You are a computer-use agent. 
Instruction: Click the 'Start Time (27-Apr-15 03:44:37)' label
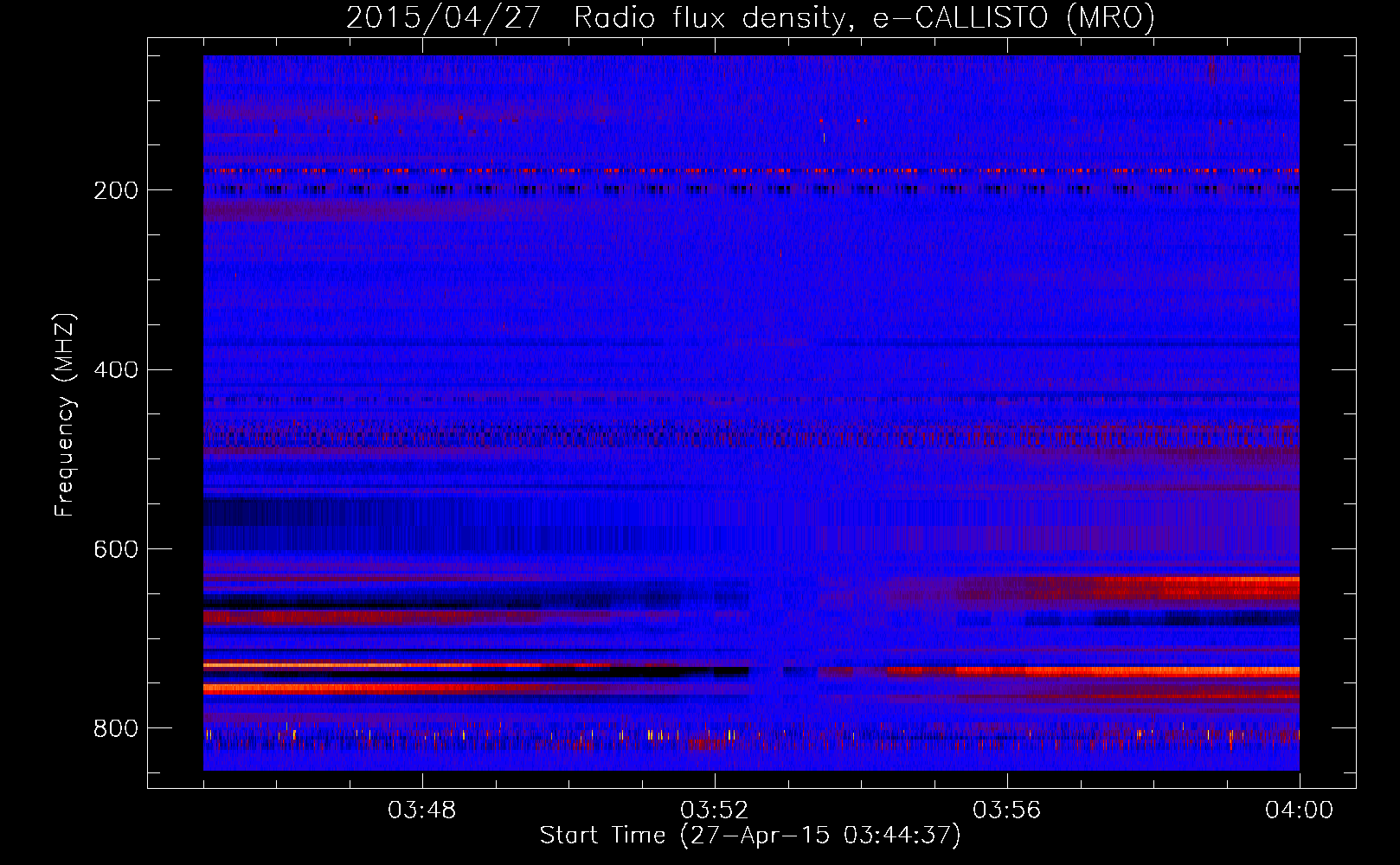tap(750, 836)
